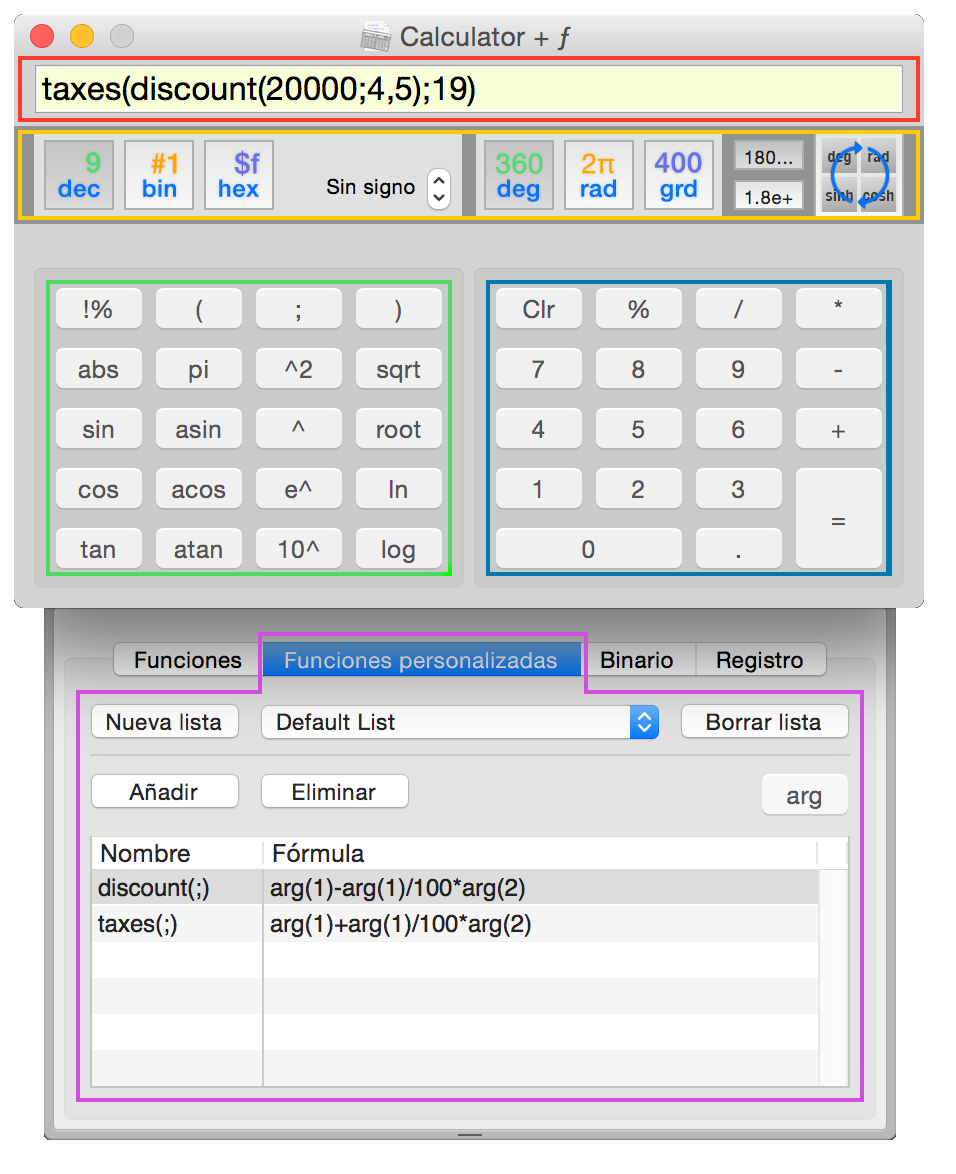956x1174 pixels.
Task: Select the discount(;) function row
Action: [x=455, y=888]
